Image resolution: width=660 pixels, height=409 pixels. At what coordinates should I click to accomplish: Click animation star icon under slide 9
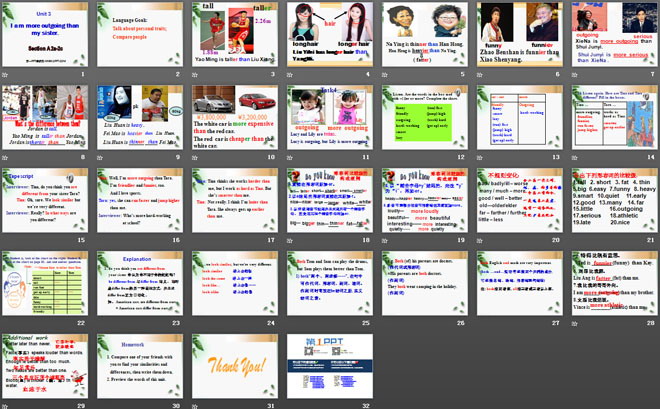click(99, 157)
